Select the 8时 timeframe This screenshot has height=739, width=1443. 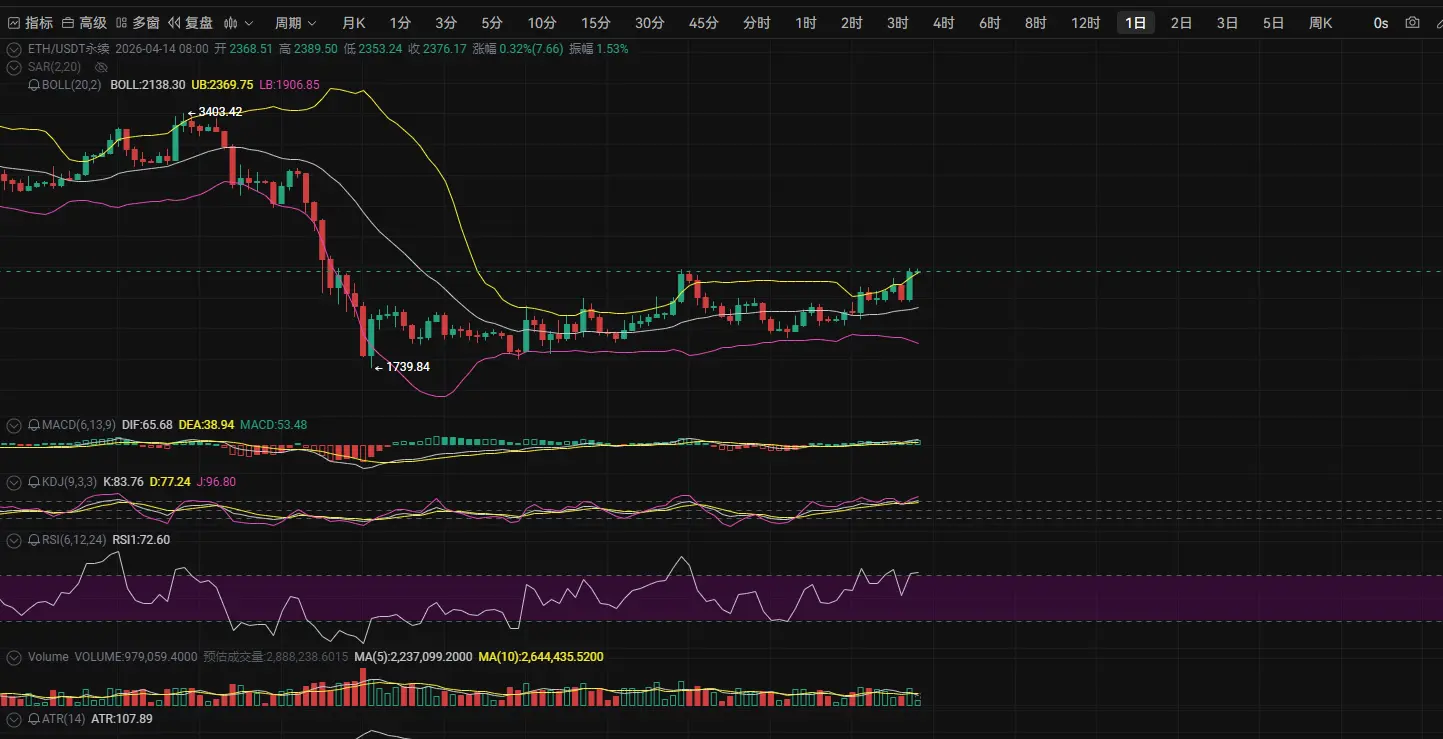[1036, 22]
